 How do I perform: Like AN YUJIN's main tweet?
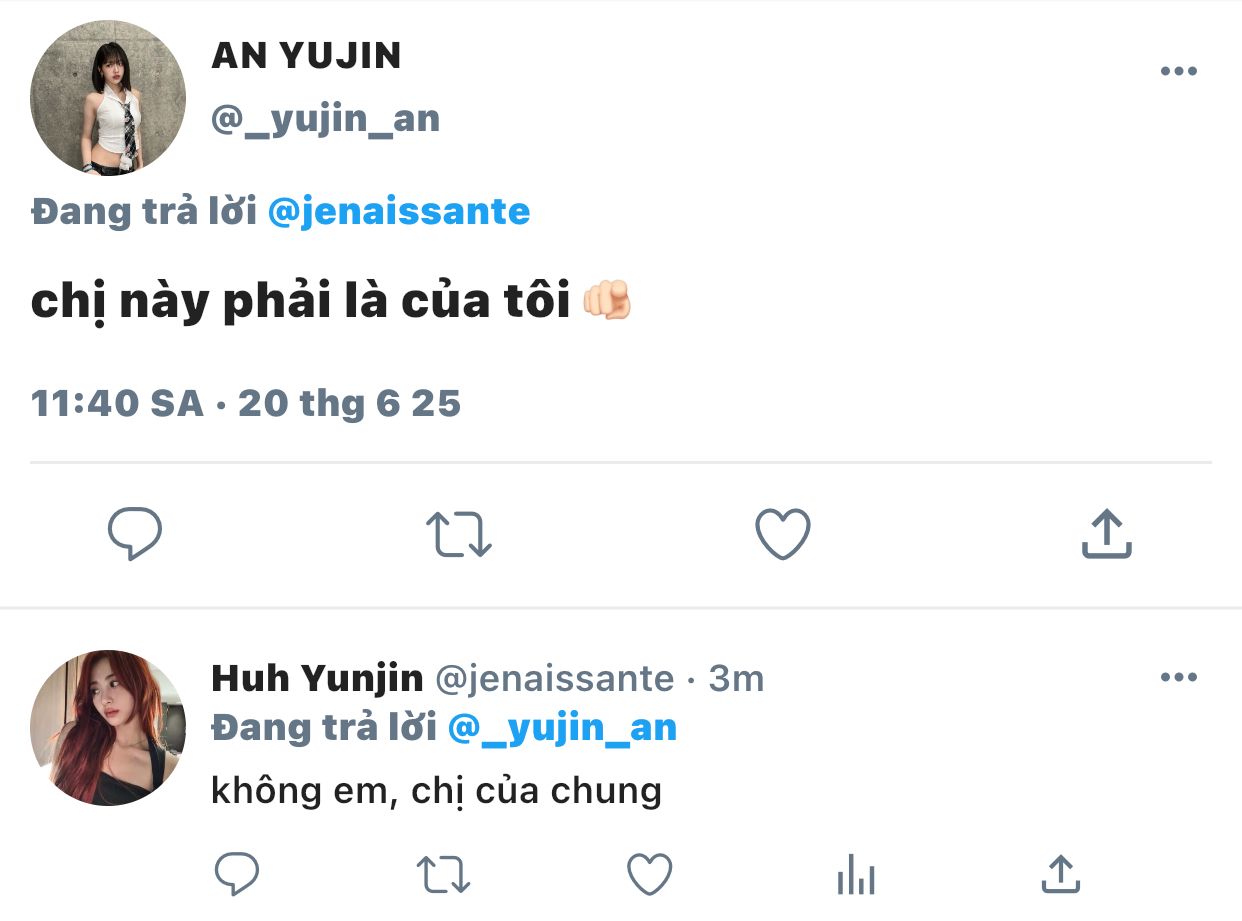pos(782,534)
